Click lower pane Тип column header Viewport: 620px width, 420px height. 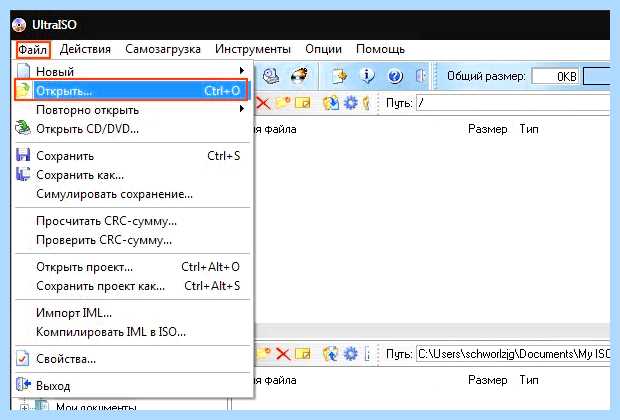(x=529, y=380)
